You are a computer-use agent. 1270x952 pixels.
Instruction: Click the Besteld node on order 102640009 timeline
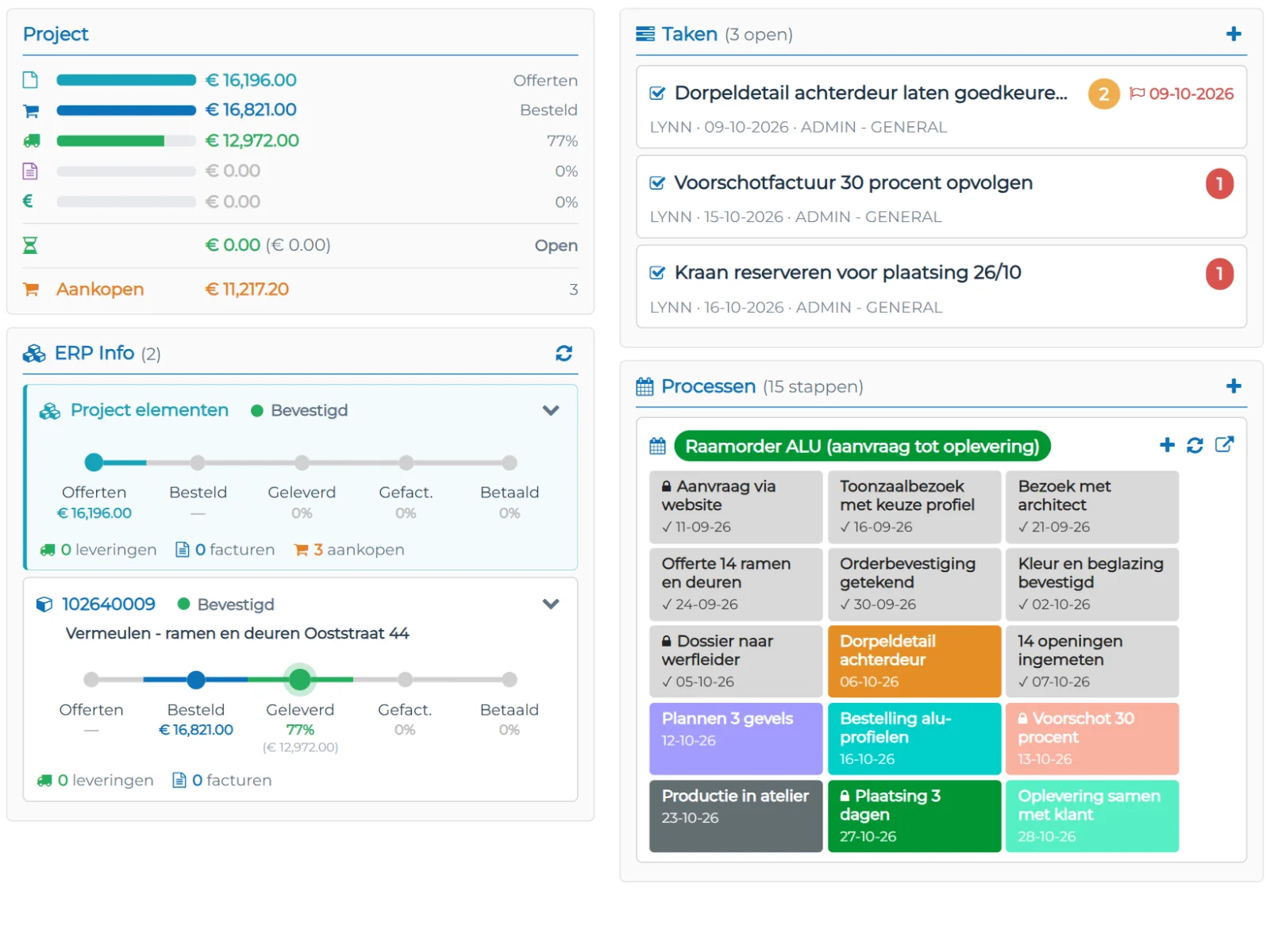[196, 679]
